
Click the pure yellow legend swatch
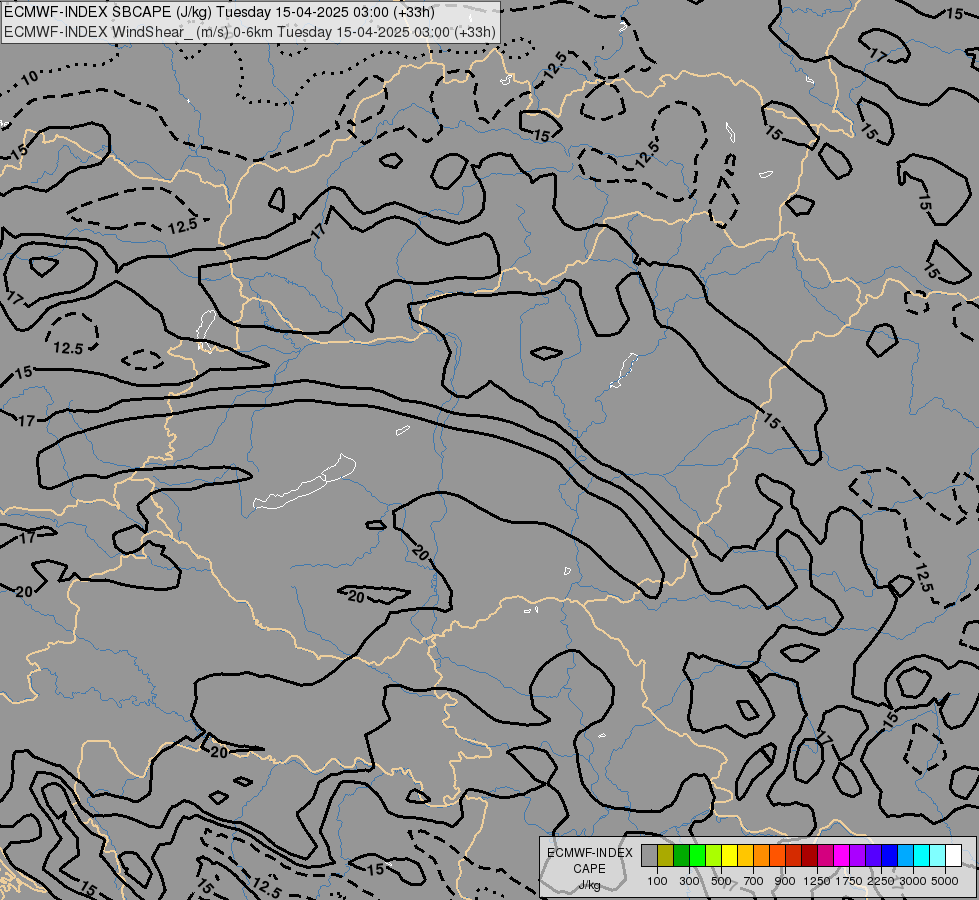(x=729, y=856)
